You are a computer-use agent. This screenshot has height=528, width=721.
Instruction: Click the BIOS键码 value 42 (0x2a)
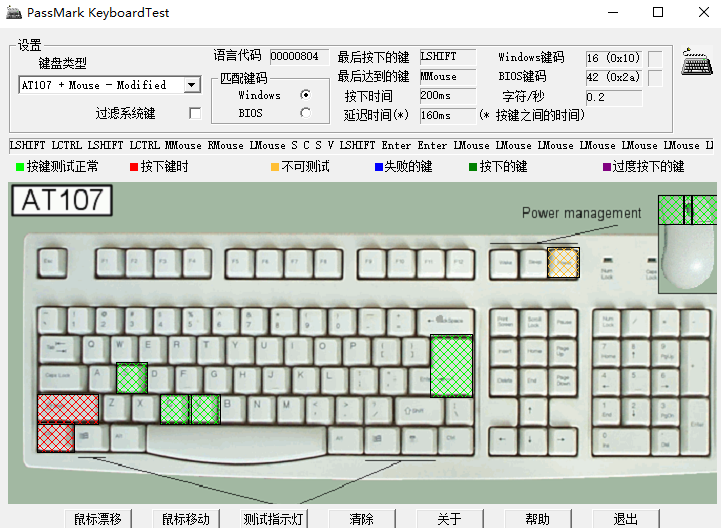(x=614, y=77)
